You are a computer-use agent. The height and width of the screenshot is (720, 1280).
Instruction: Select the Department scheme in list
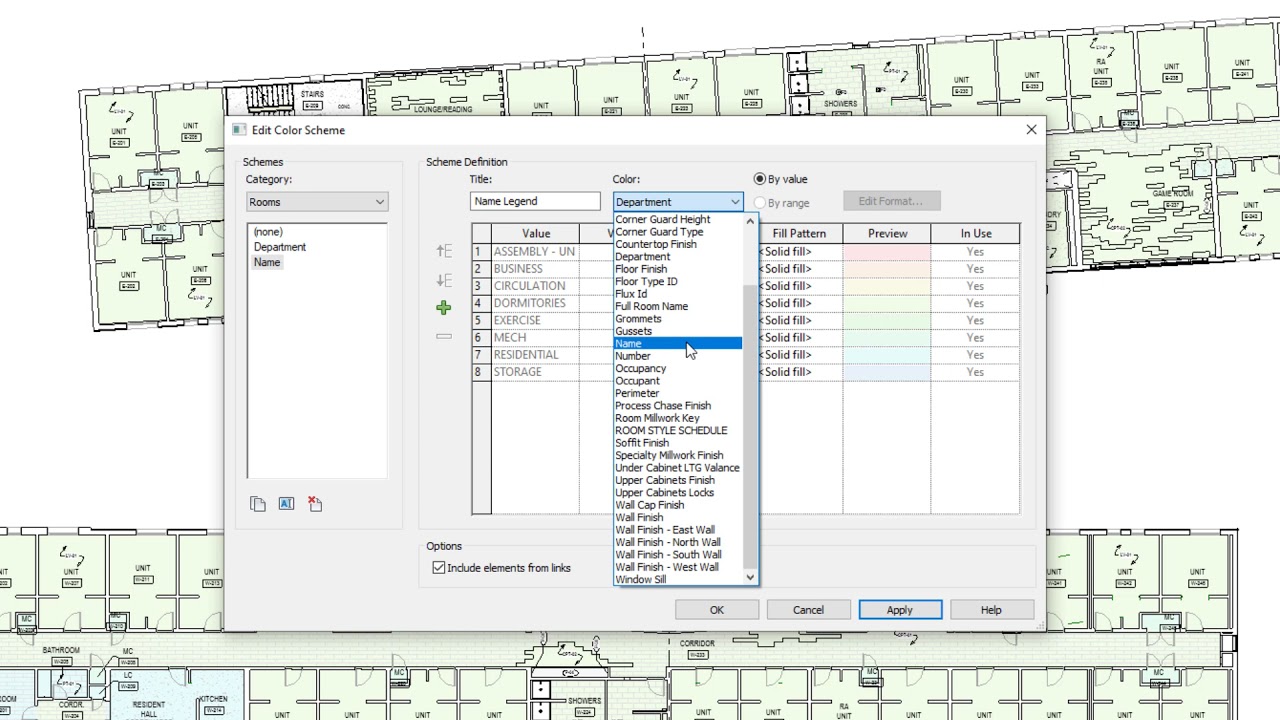tap(280, 247)
